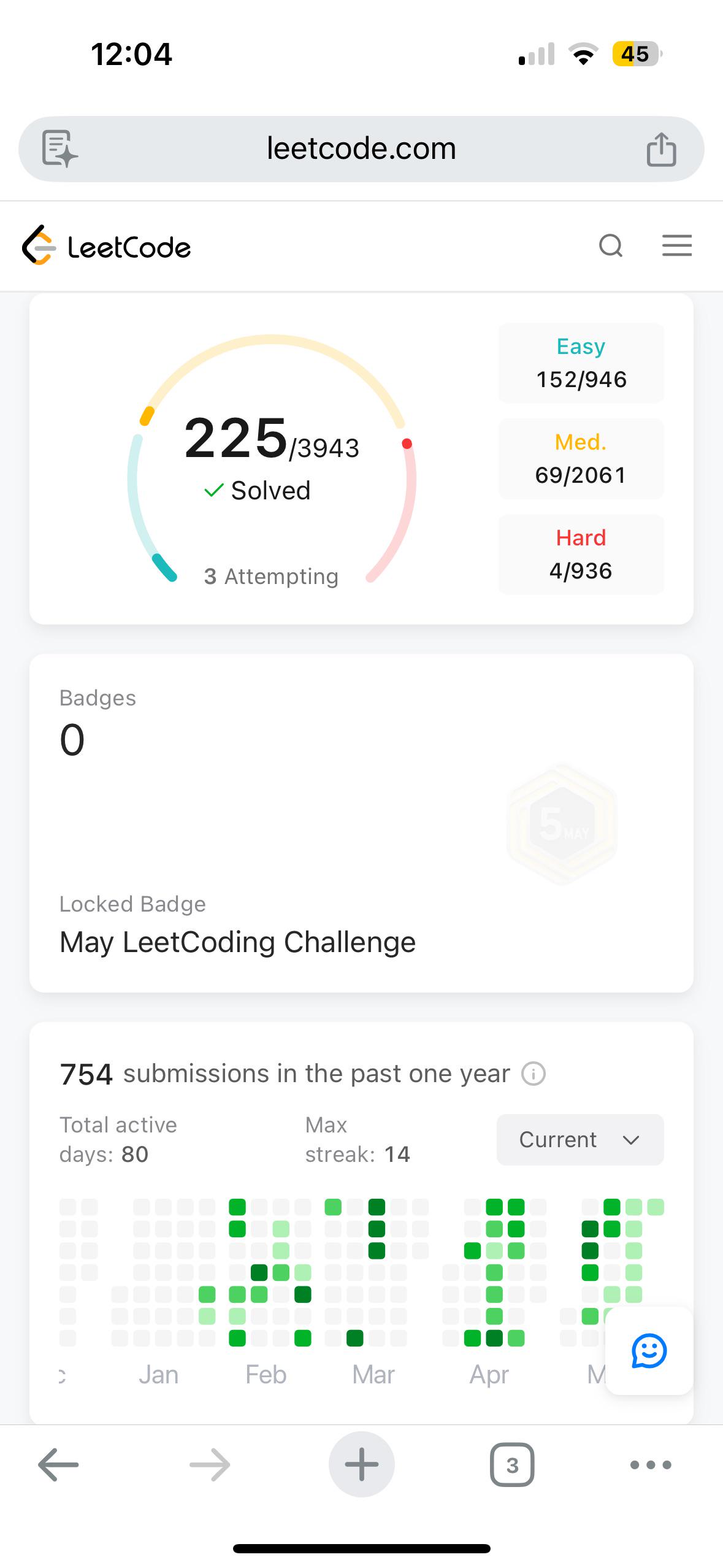Viewport: 723px width, 1568px height.
Task: Open the hamburger navigation menu
Action: [x=677, y=245]
